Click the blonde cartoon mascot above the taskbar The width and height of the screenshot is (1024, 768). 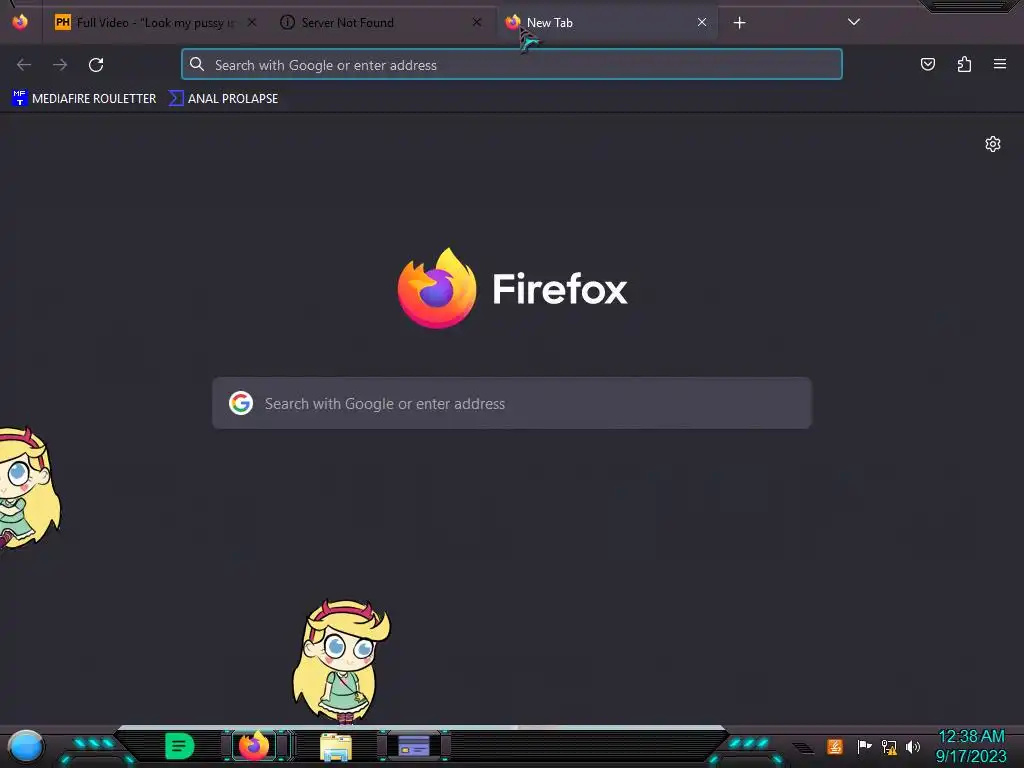[341, 662]
